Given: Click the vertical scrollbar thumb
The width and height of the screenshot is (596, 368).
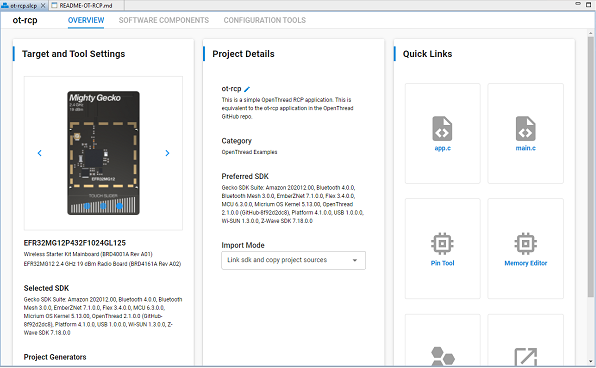Looking at the screenshot, I should [x=590, y=167].
